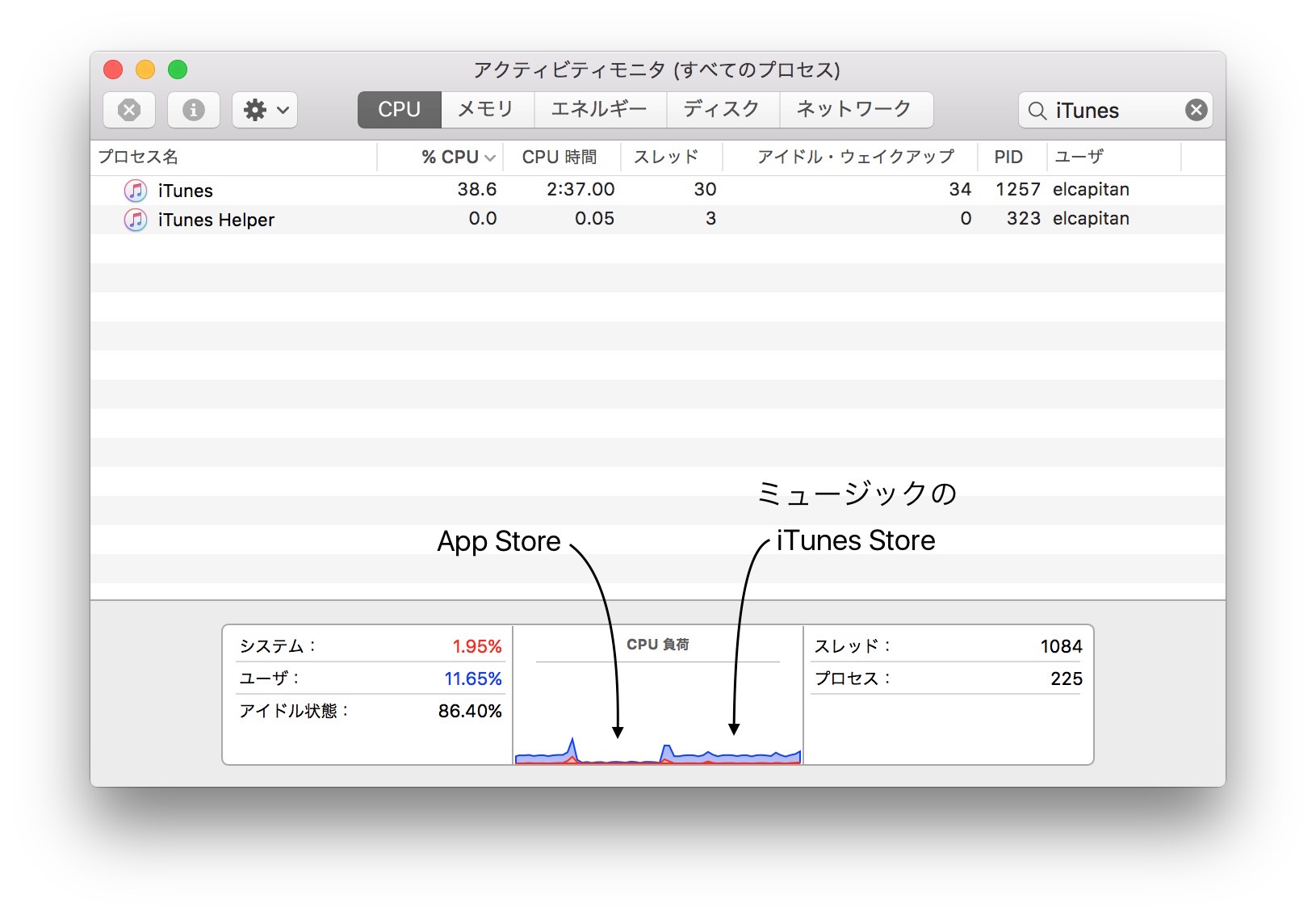Click inside the iTunes search field
Image resolution: width=1316 pixels, height=916 pixels.
[x=1116, y=111]
